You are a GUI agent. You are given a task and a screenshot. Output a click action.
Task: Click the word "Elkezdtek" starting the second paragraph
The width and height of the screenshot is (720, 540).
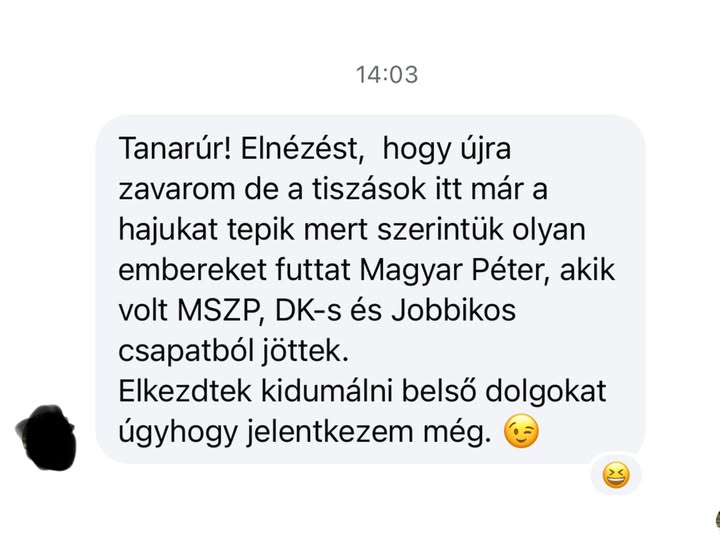(185, 391)
